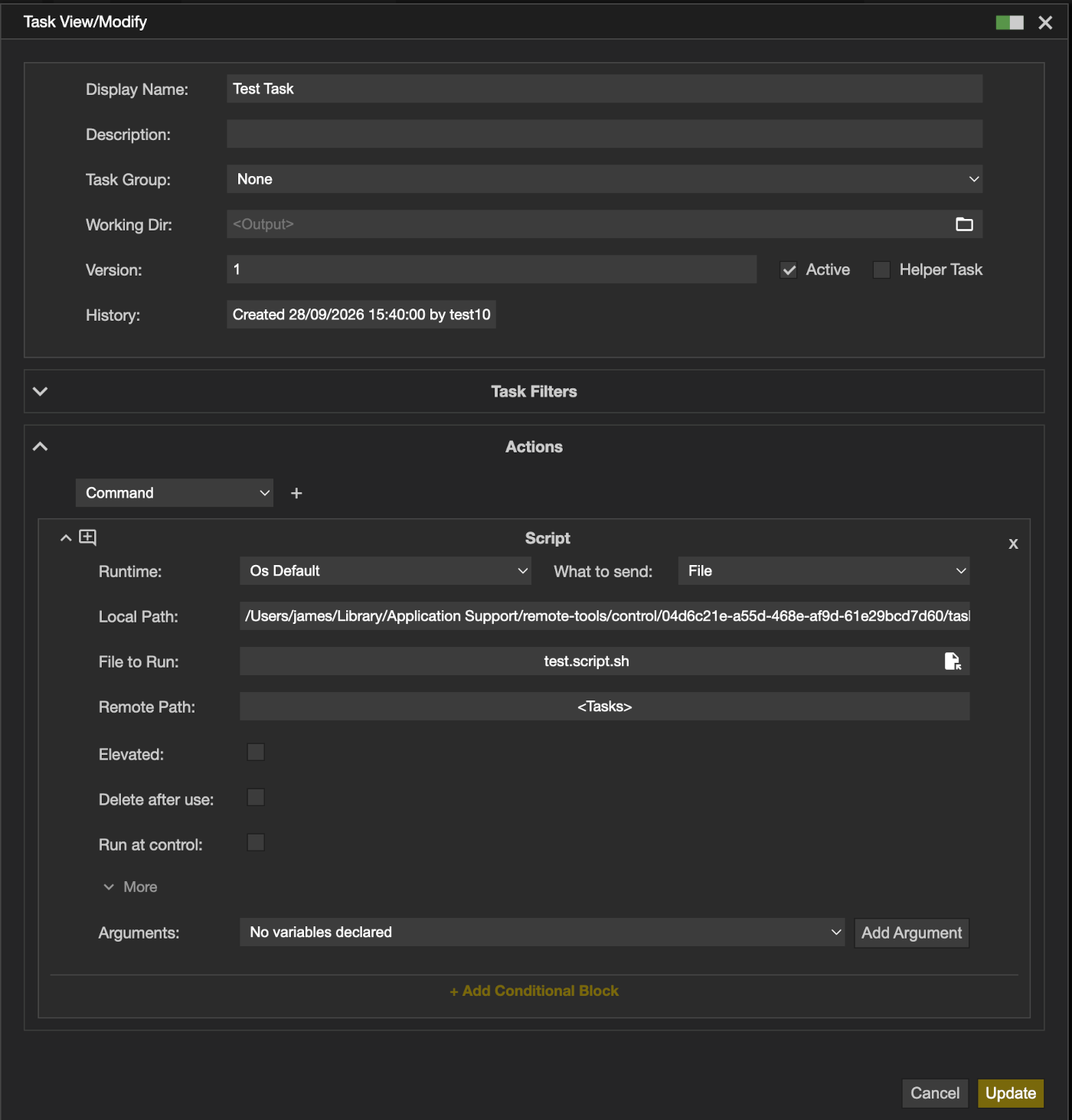Click the Update button

(1011, 1093)
